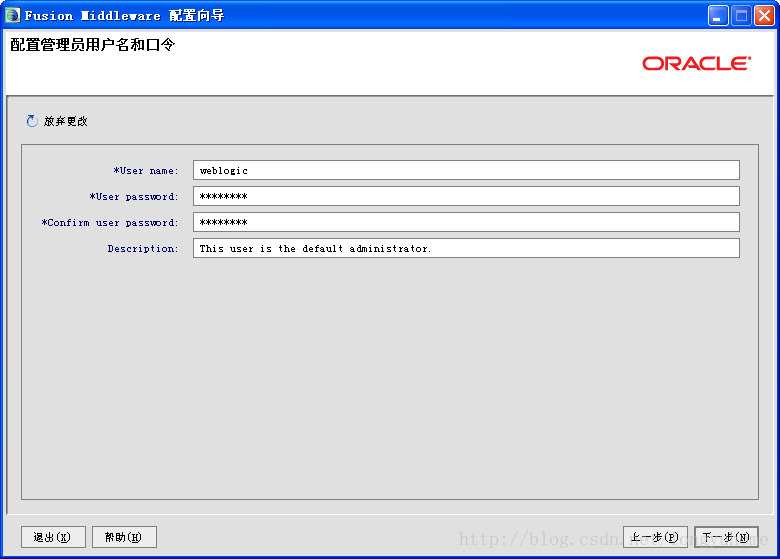Click the 放弃更改 label text

click(x=66, y=121)
